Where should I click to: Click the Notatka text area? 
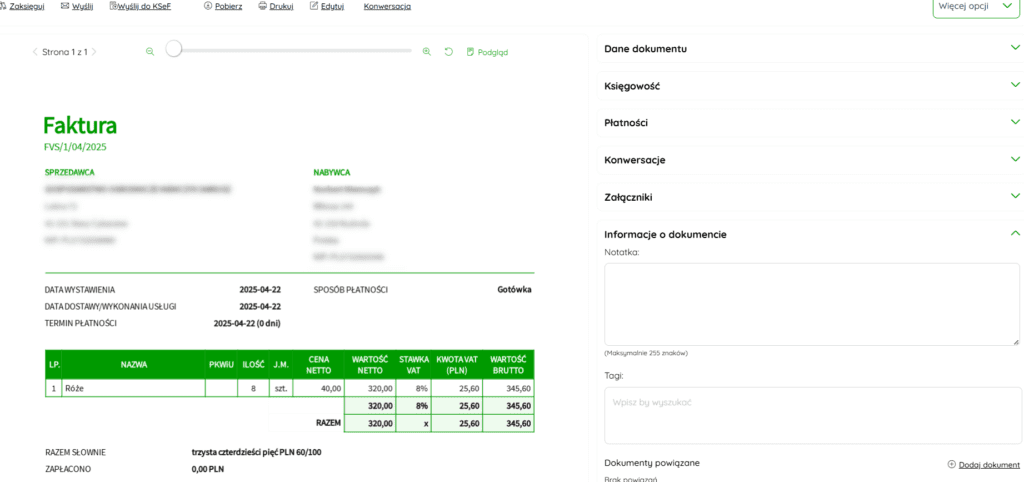[811, 304]
